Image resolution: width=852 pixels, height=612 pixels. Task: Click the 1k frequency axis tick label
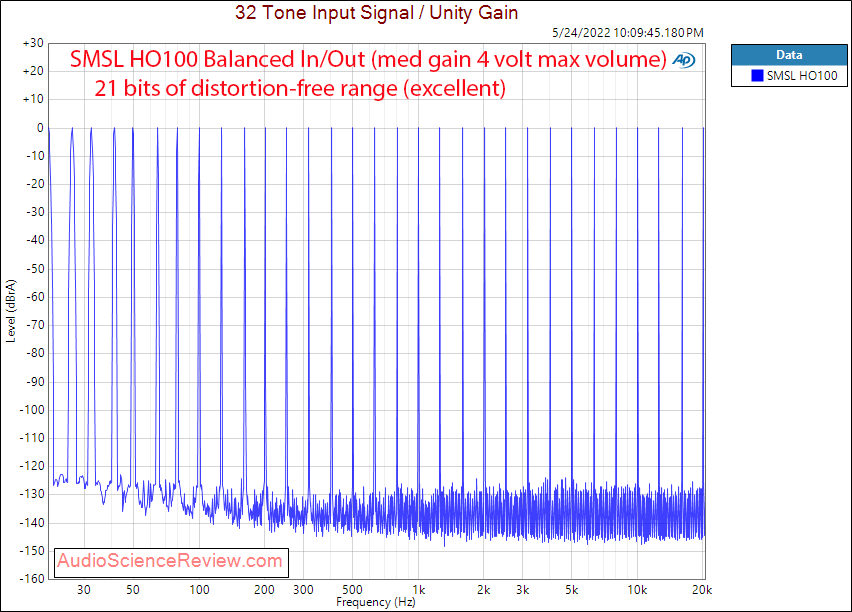418,590
